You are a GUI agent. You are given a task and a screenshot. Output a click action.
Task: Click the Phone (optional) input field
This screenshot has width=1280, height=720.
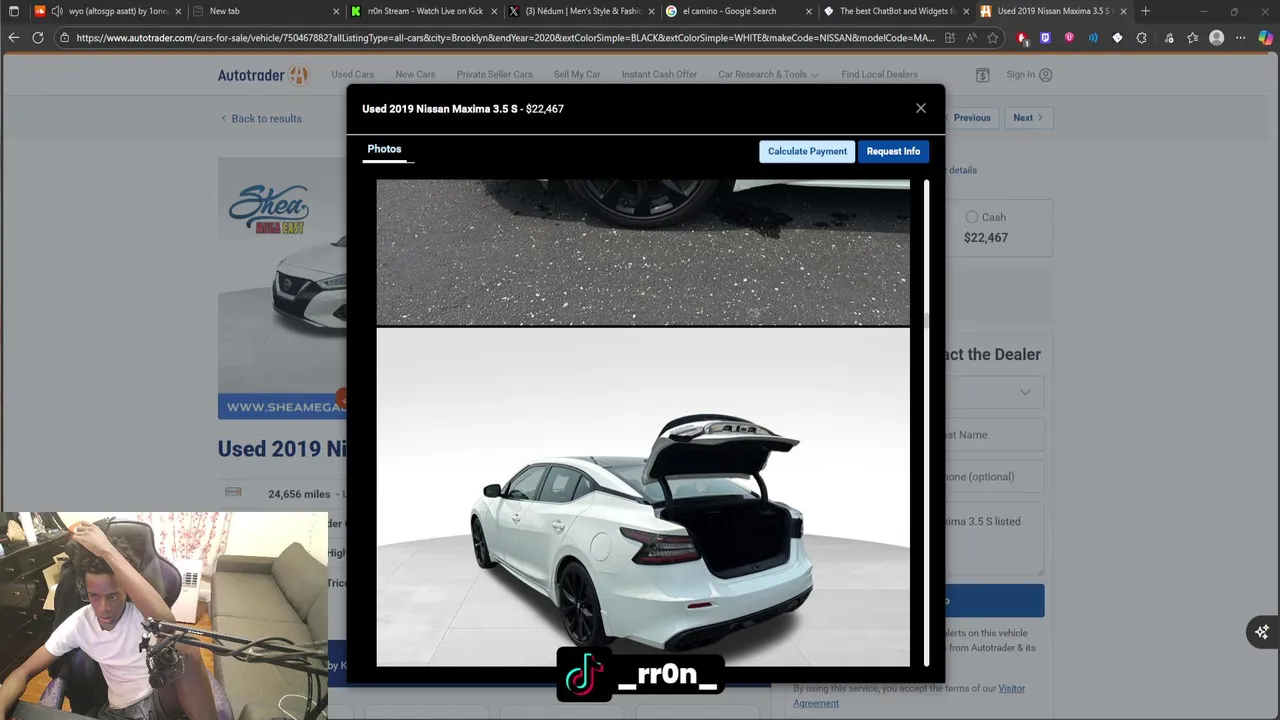(x=993, y=476)
